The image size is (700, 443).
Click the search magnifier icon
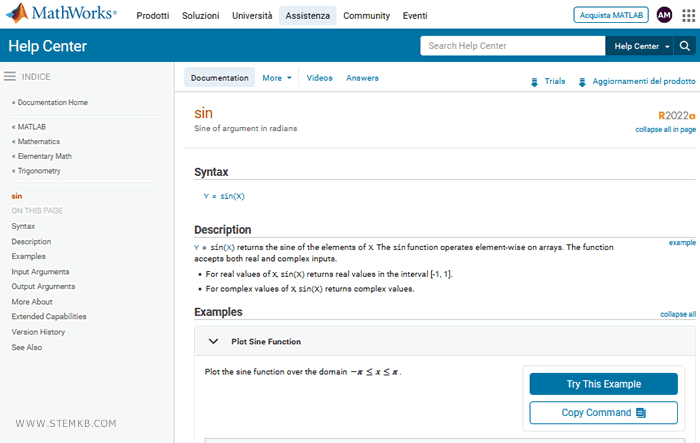pyautogui.click(x=685, y=46)
